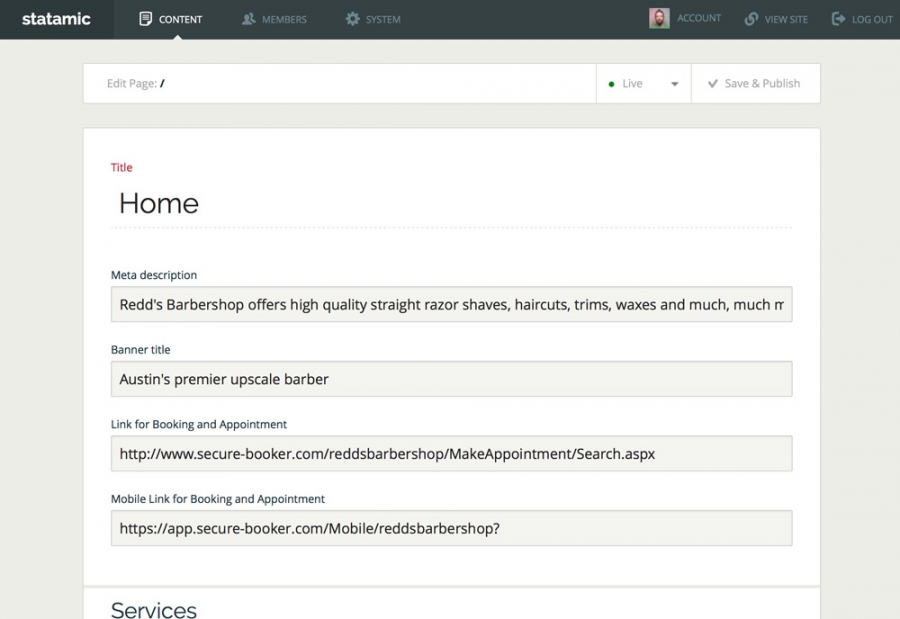Click the Home title field

point(451,204)
